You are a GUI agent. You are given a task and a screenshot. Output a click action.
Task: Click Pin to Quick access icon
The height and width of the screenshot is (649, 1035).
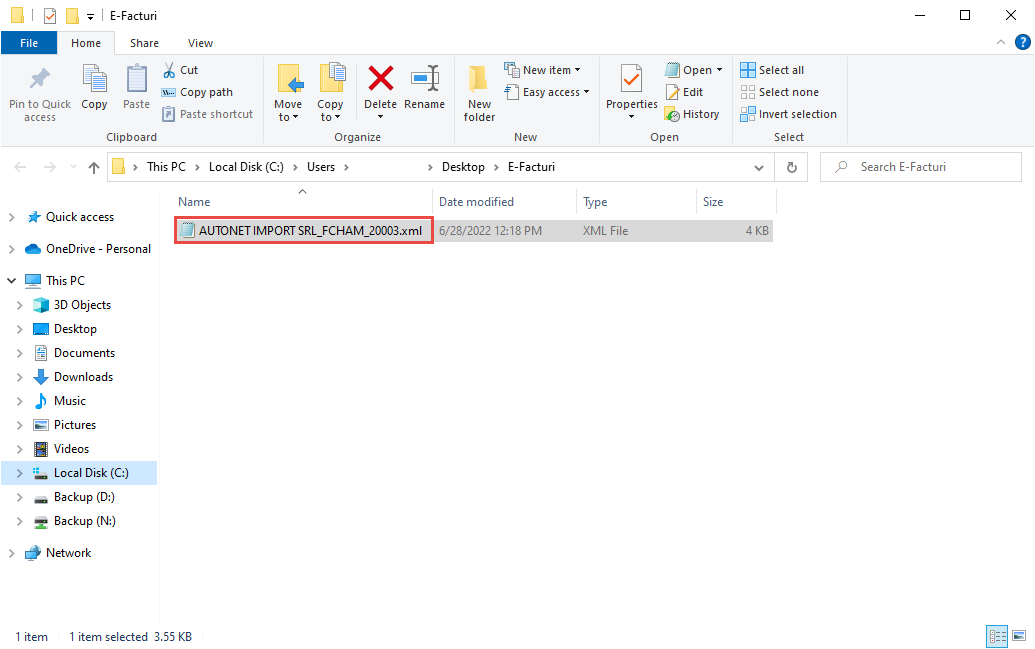(40, 79)
